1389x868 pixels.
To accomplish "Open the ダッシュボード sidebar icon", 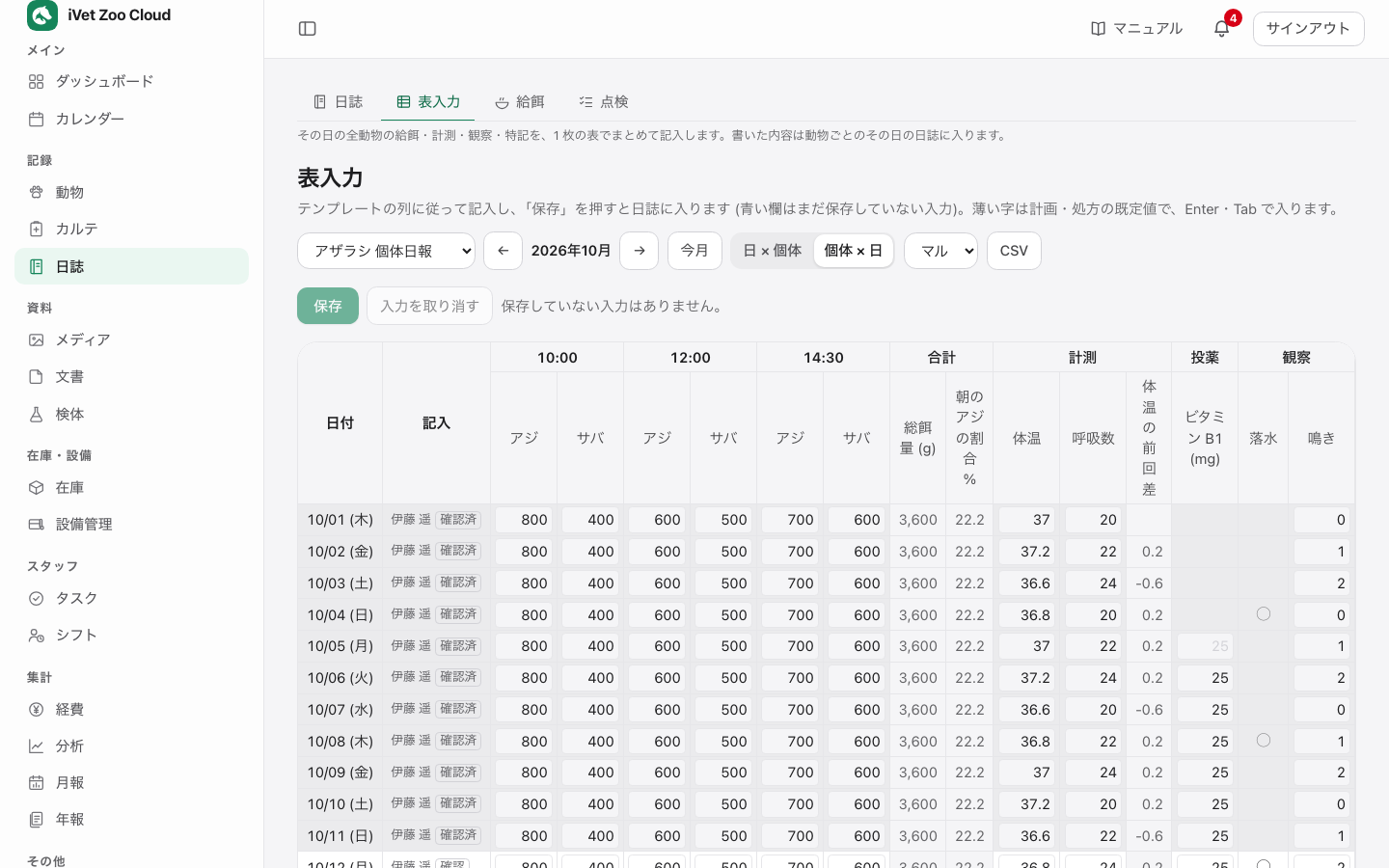I will (36, 82).
